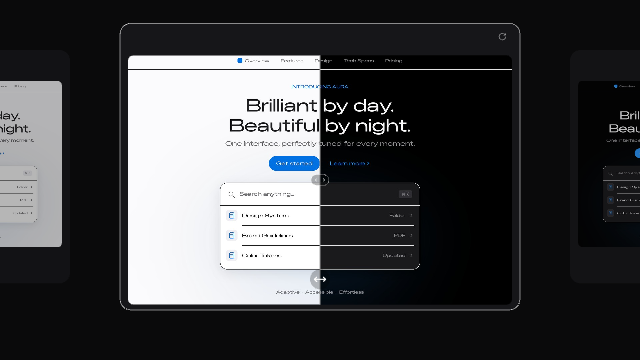The height and width of the screenshot is (360, 640).
Task: Click the blue logo icon in the navbar
Action: (x=240, y=60)
